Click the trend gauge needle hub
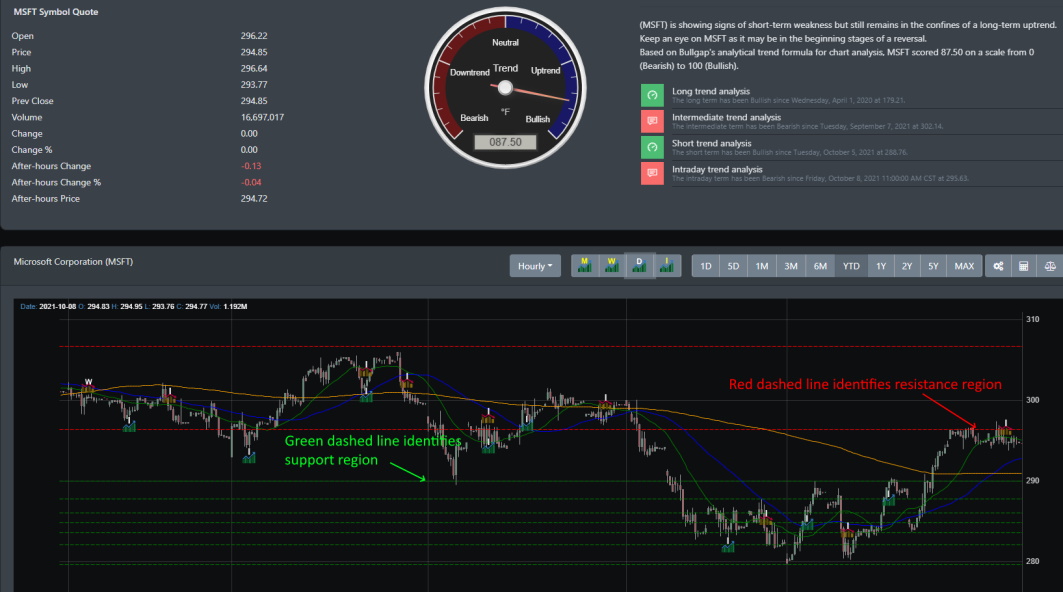Screen dimensions: 1063x592 click(505, 87)
